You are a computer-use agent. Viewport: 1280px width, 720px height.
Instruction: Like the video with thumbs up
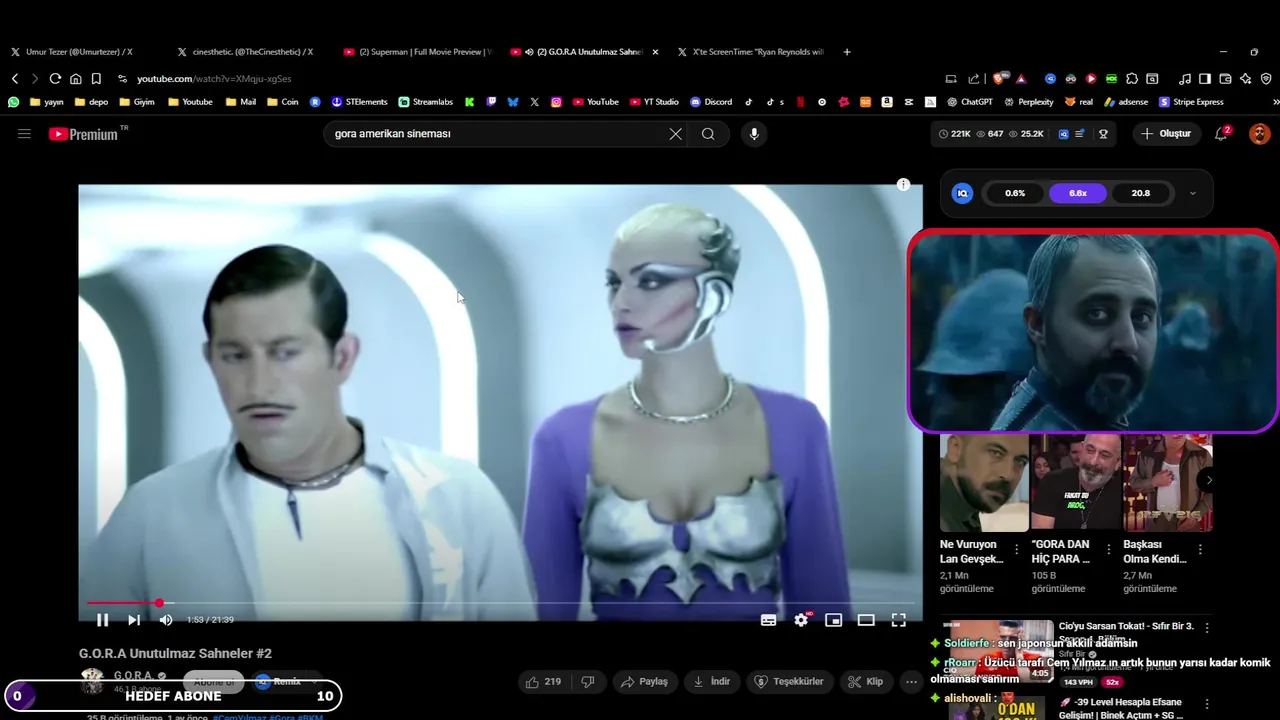coord(543,681)
